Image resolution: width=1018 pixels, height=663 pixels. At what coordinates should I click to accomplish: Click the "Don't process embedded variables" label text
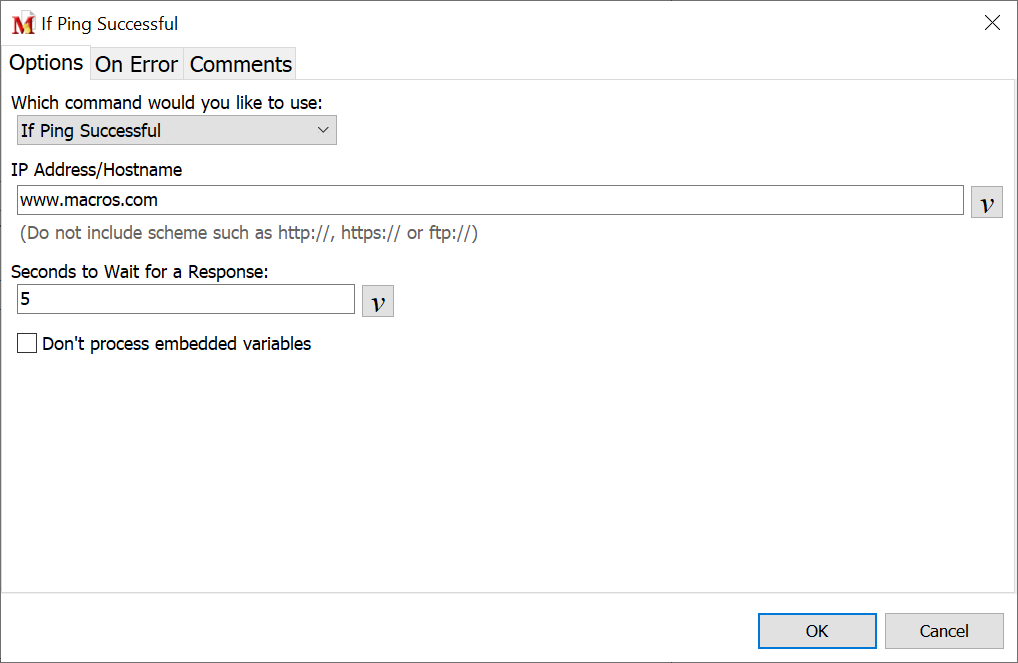[x=176, y=344]
